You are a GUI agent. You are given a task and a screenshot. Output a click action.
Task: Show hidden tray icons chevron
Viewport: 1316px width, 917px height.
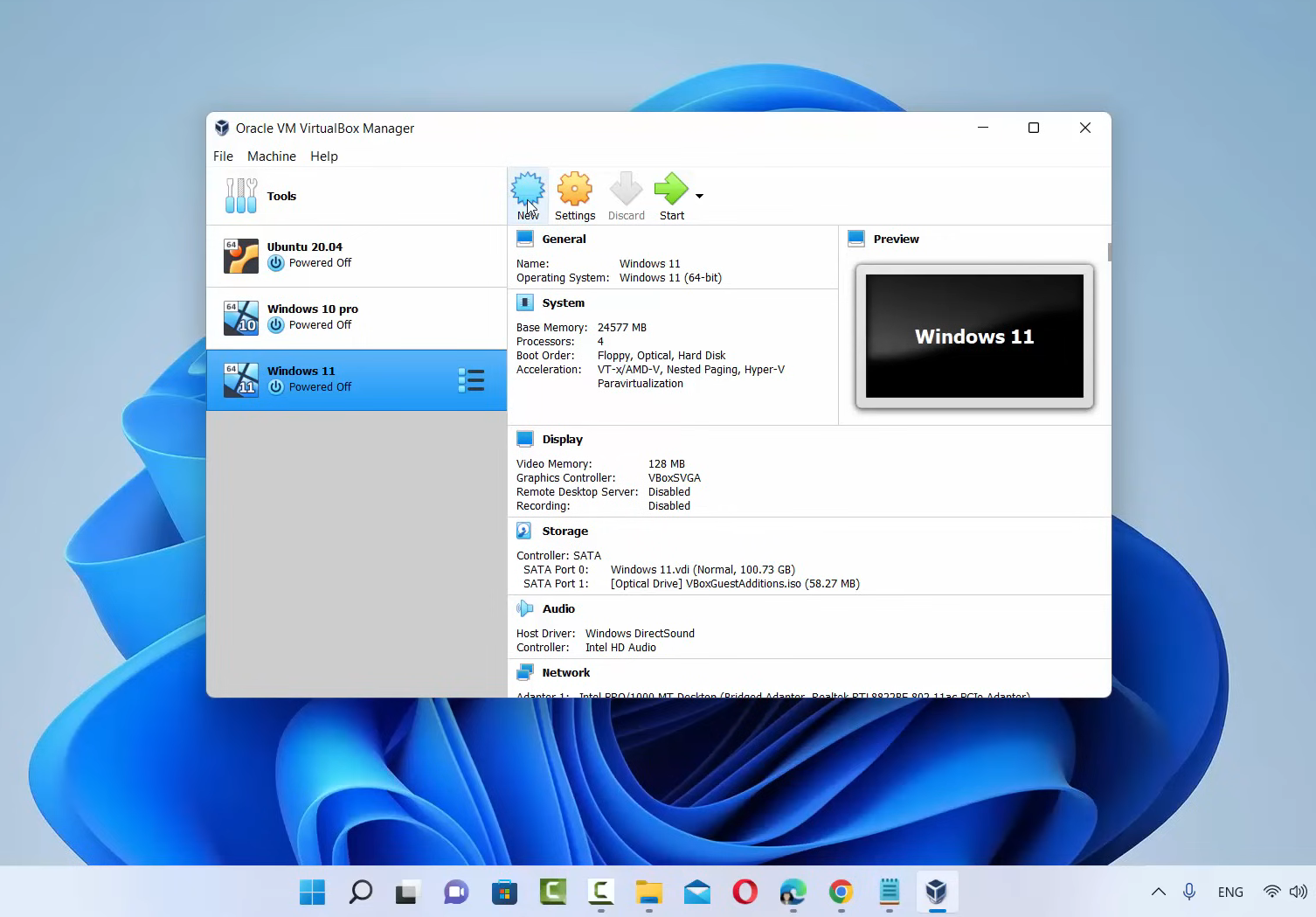click(x=1159, y=892)
